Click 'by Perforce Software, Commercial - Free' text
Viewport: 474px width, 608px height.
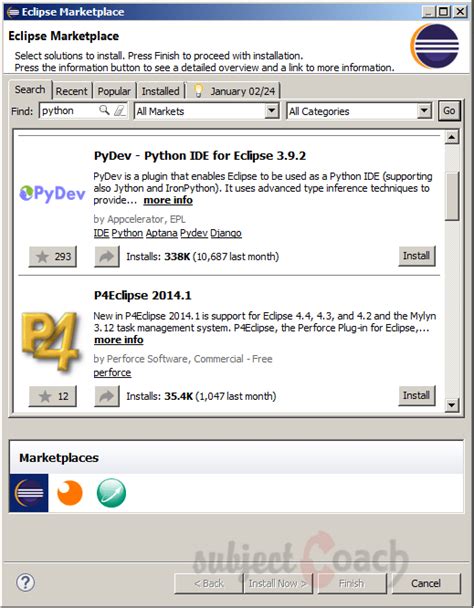point(183,359)
